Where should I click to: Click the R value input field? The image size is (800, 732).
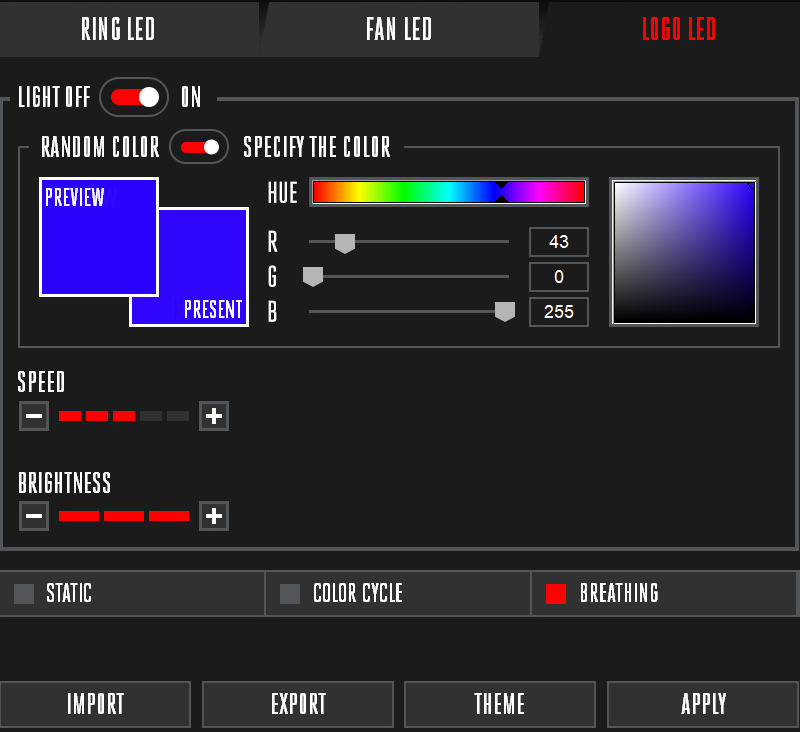558,242
